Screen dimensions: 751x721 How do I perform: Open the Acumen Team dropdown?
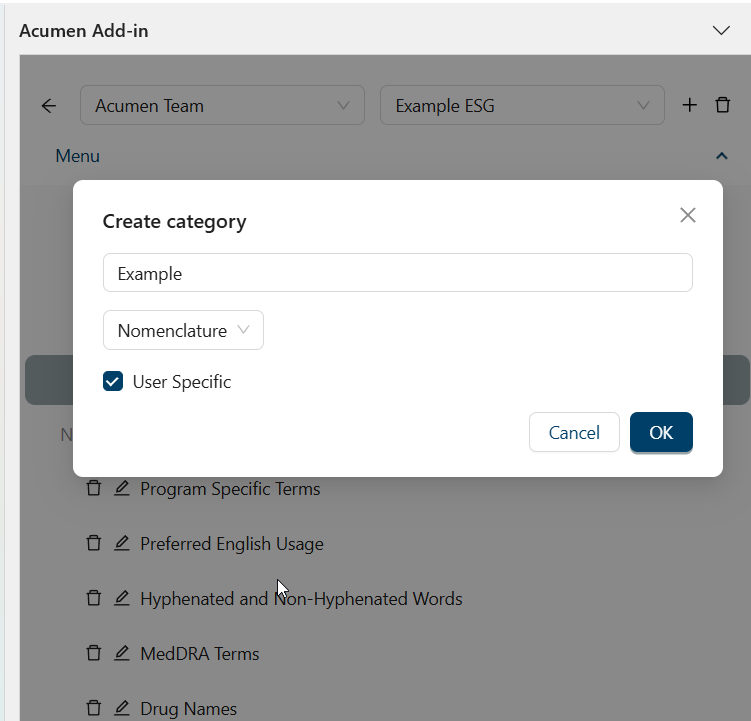pyautogui.click(x=222, y=105)
